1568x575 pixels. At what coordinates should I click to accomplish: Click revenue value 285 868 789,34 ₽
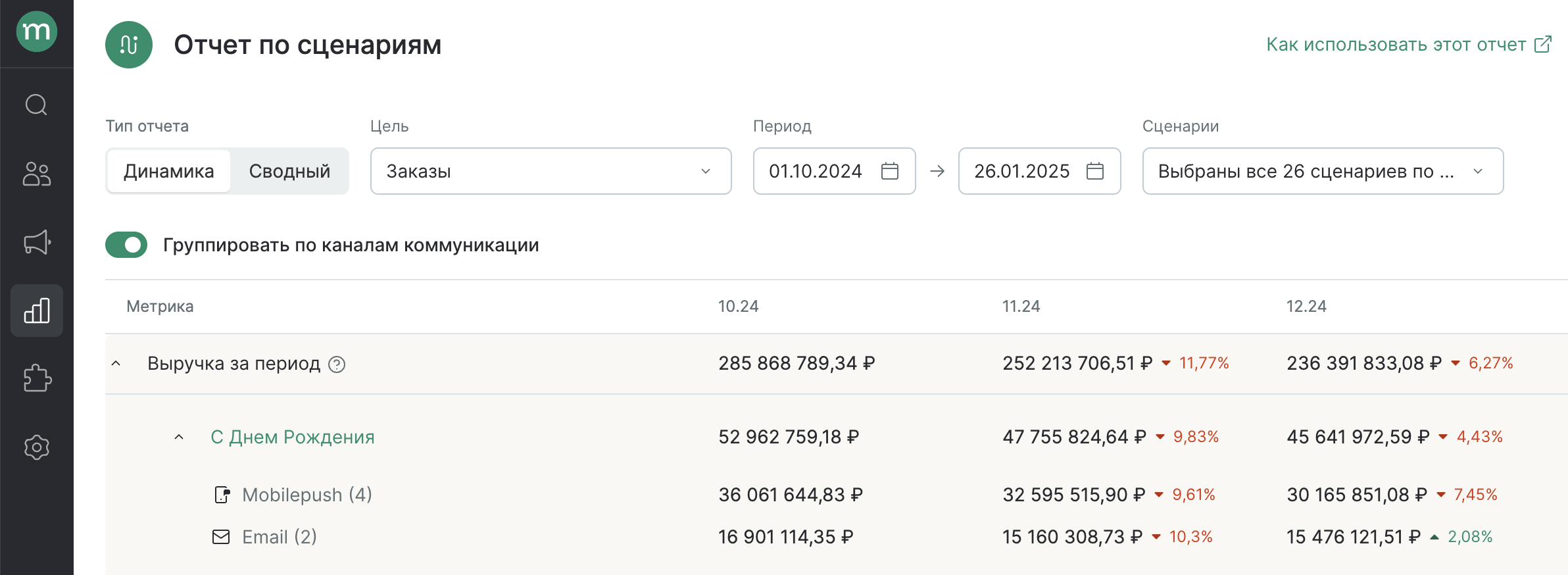pyautogui.click(x=796, y=363)
